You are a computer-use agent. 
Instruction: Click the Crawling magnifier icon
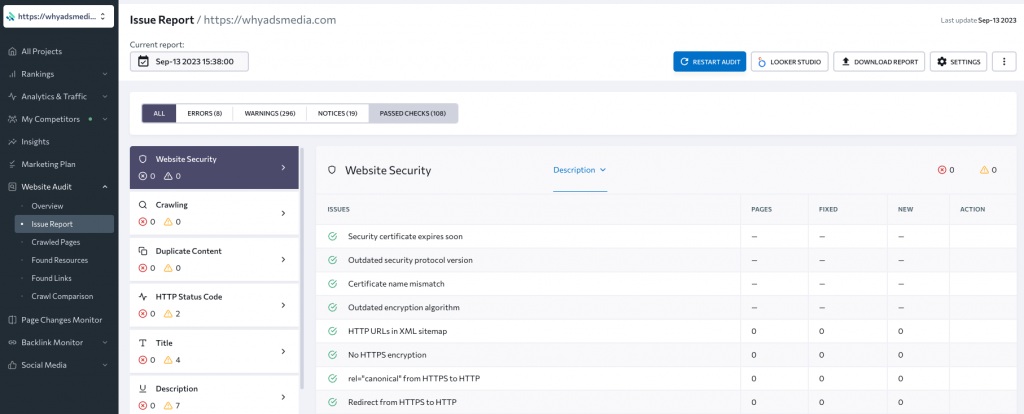(x=142, y=205)
